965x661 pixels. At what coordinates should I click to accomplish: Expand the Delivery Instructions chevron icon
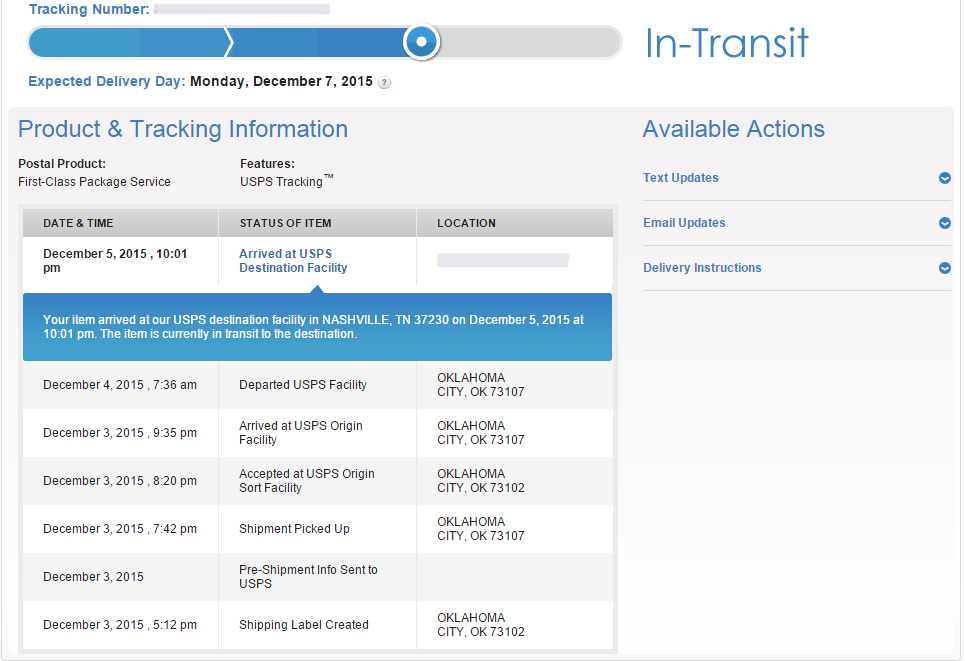[x=945, y=268]
